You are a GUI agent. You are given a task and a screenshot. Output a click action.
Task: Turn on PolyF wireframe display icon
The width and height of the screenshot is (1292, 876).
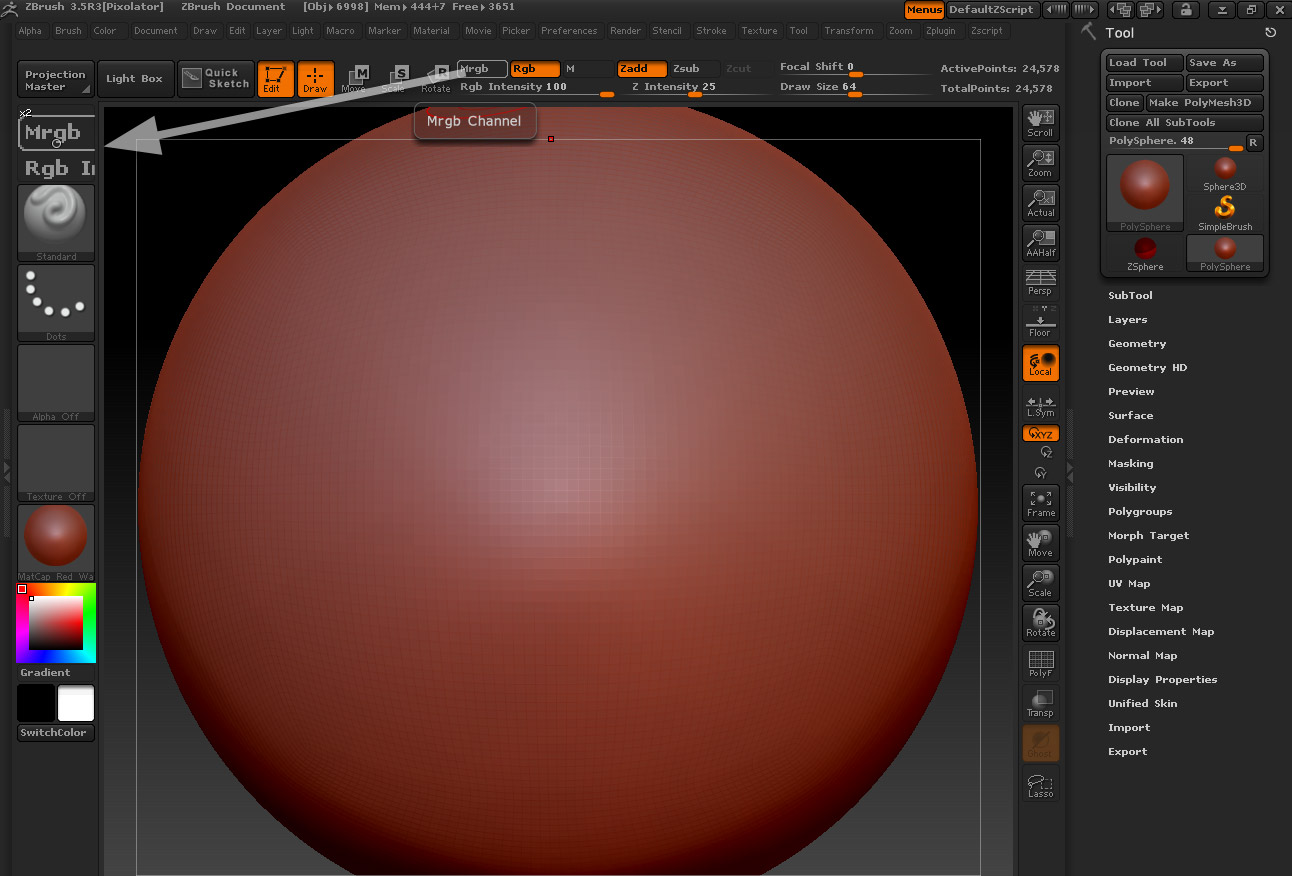coord(1040,663)
